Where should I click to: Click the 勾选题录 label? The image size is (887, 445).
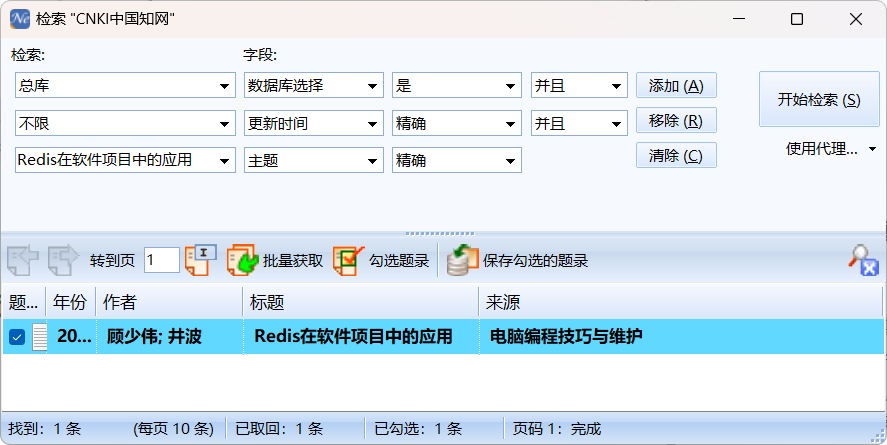[399, 261]
